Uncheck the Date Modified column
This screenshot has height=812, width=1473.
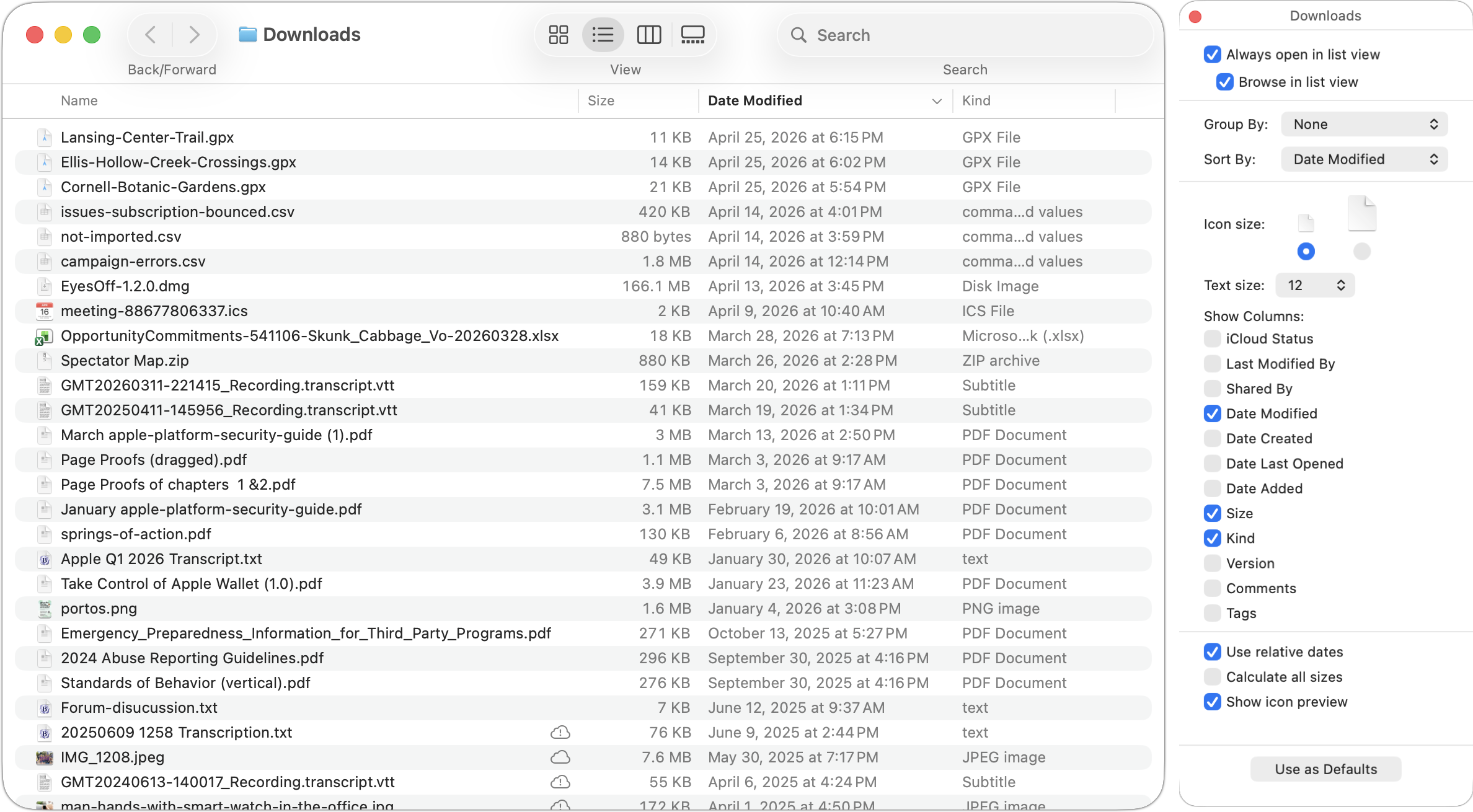coord(1213,413)
